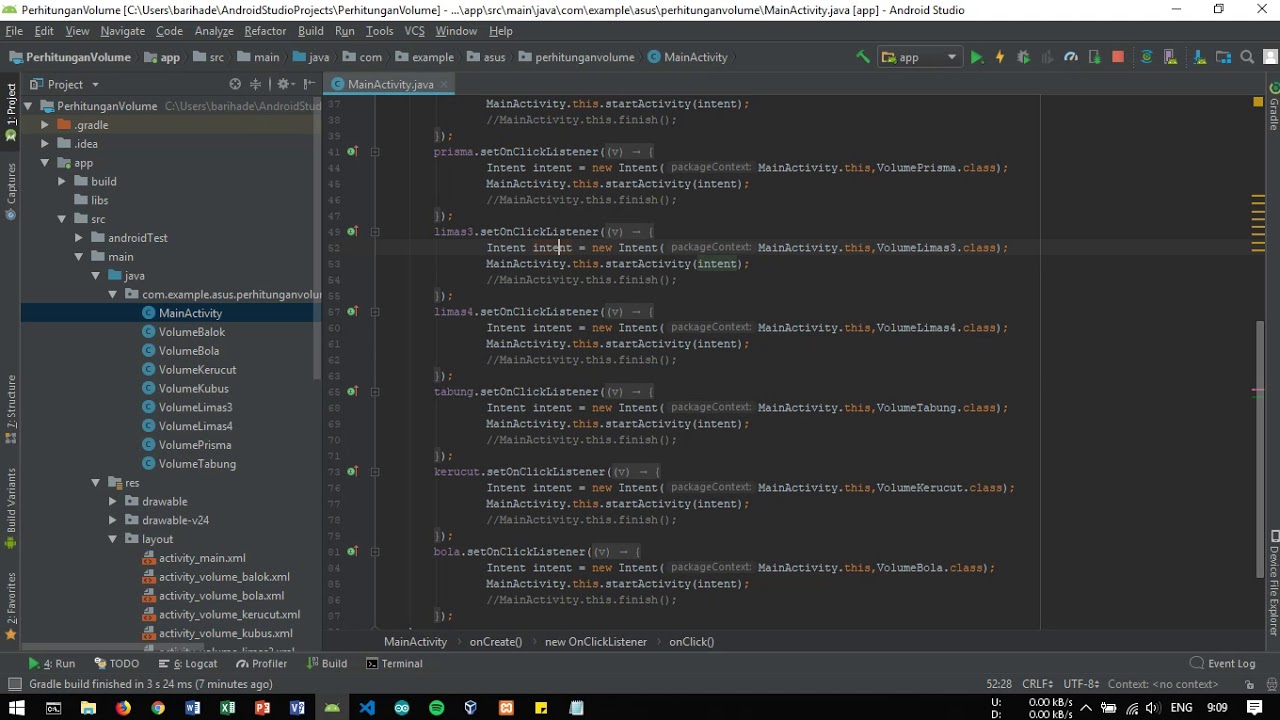Click override gutter icon at prisma line 41

tap(352, 152)
